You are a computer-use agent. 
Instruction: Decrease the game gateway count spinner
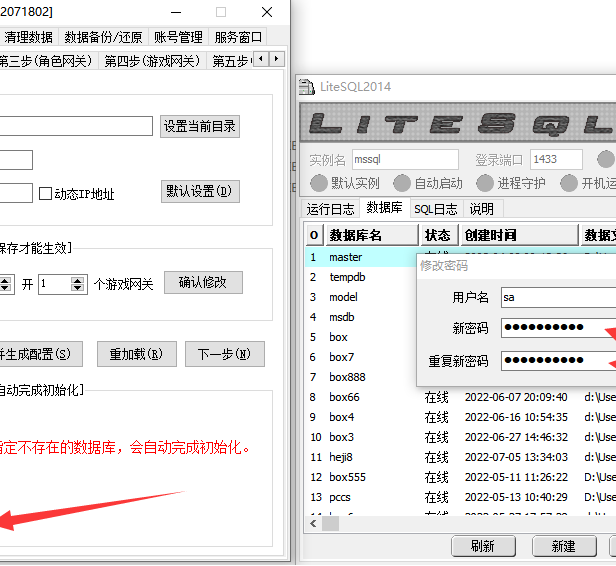click(x=78, y=289)
